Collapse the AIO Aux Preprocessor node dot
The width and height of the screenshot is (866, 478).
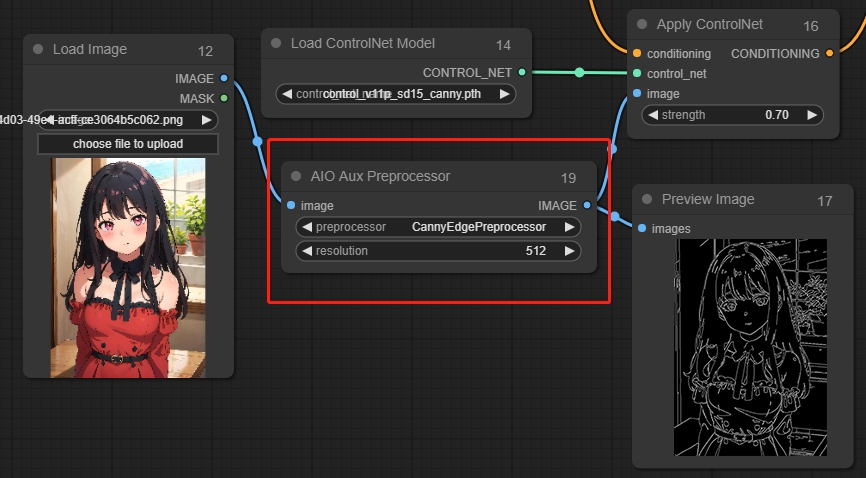point(296,176)
